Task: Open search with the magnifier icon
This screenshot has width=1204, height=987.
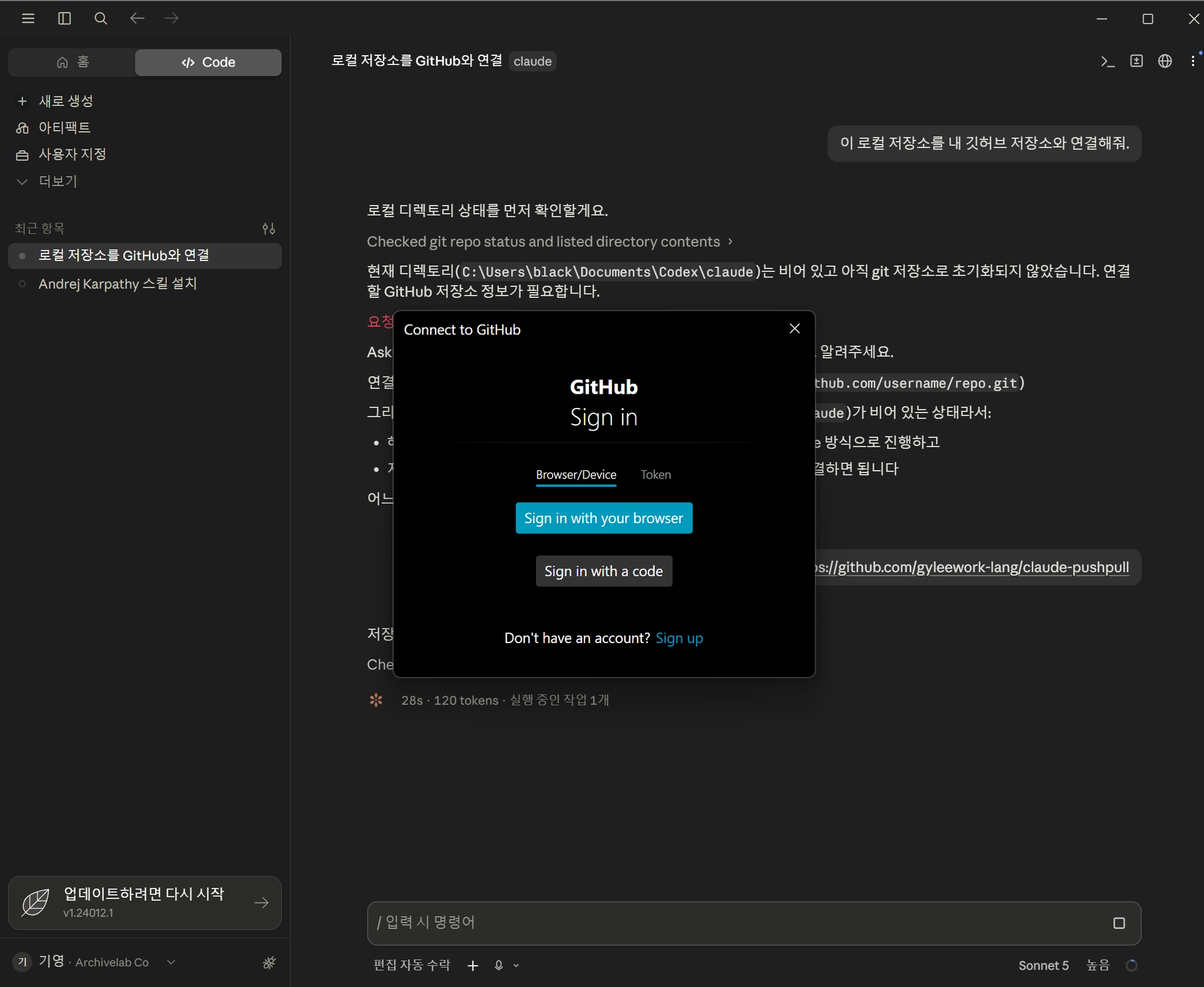Action: coord(101,19)
